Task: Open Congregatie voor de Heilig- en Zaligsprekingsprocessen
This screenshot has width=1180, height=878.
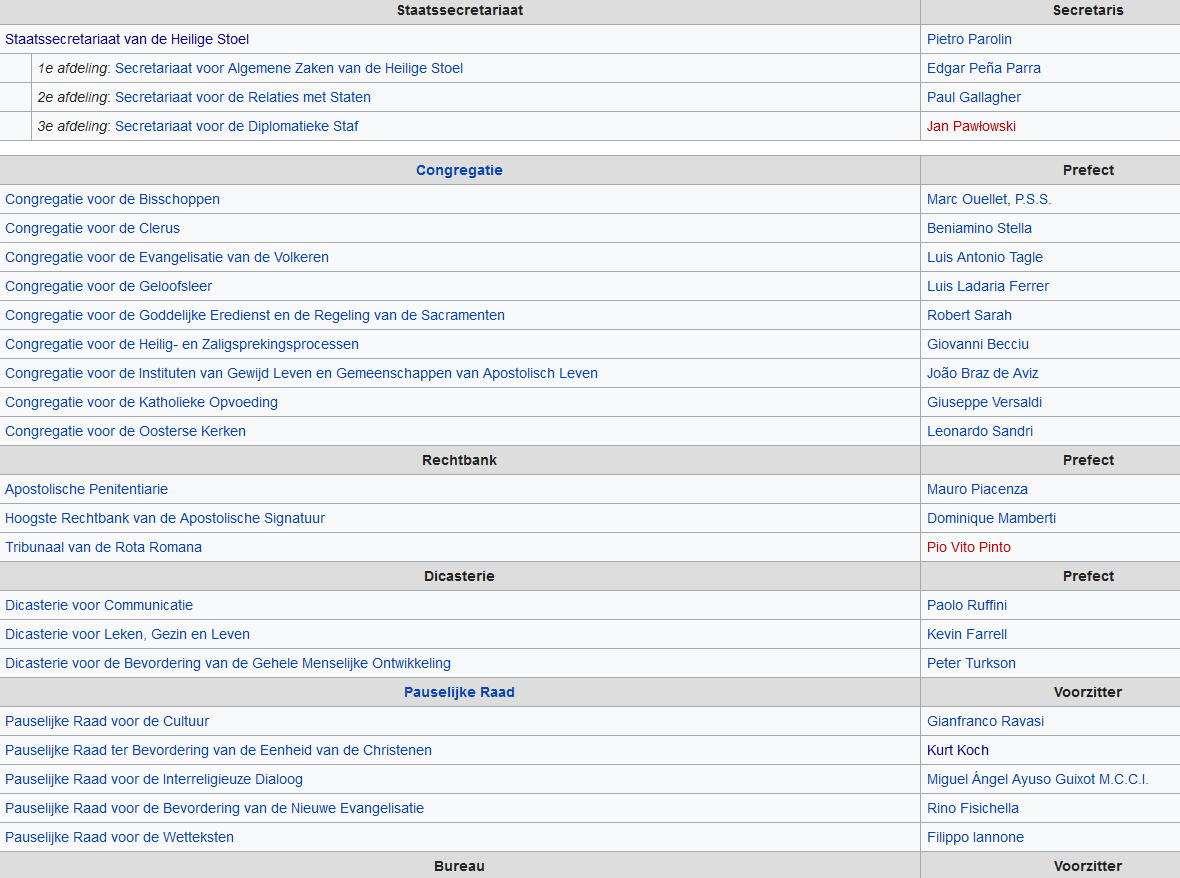Action: pyautogui.click(x=181, y=344)
